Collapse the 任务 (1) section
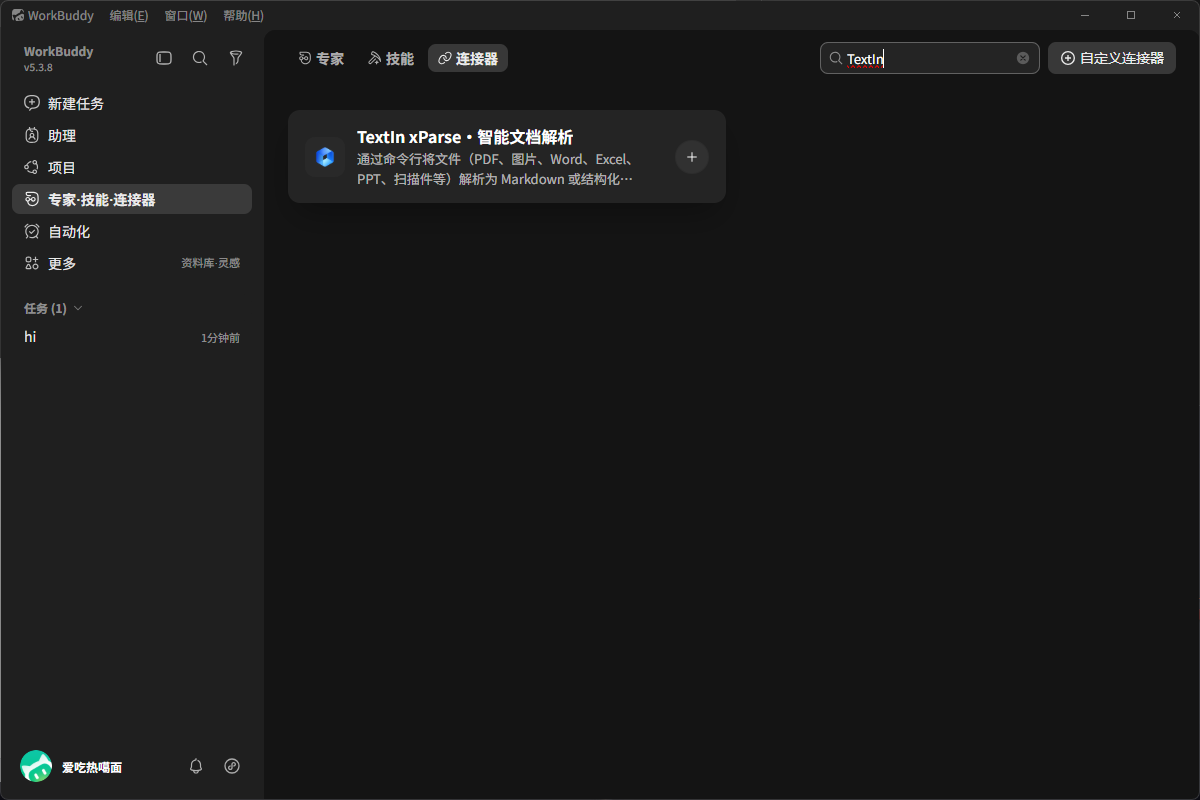This screenshot has height=800, width=1200. (53, 308)
